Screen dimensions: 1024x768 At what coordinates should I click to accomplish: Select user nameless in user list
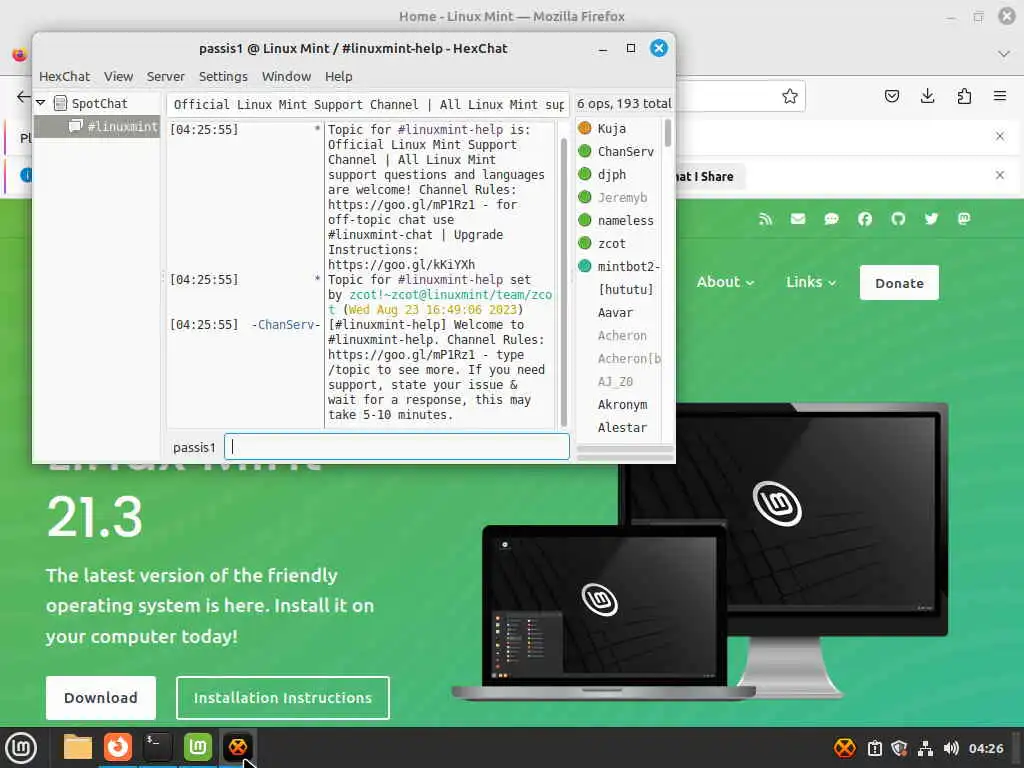point(625,220)
